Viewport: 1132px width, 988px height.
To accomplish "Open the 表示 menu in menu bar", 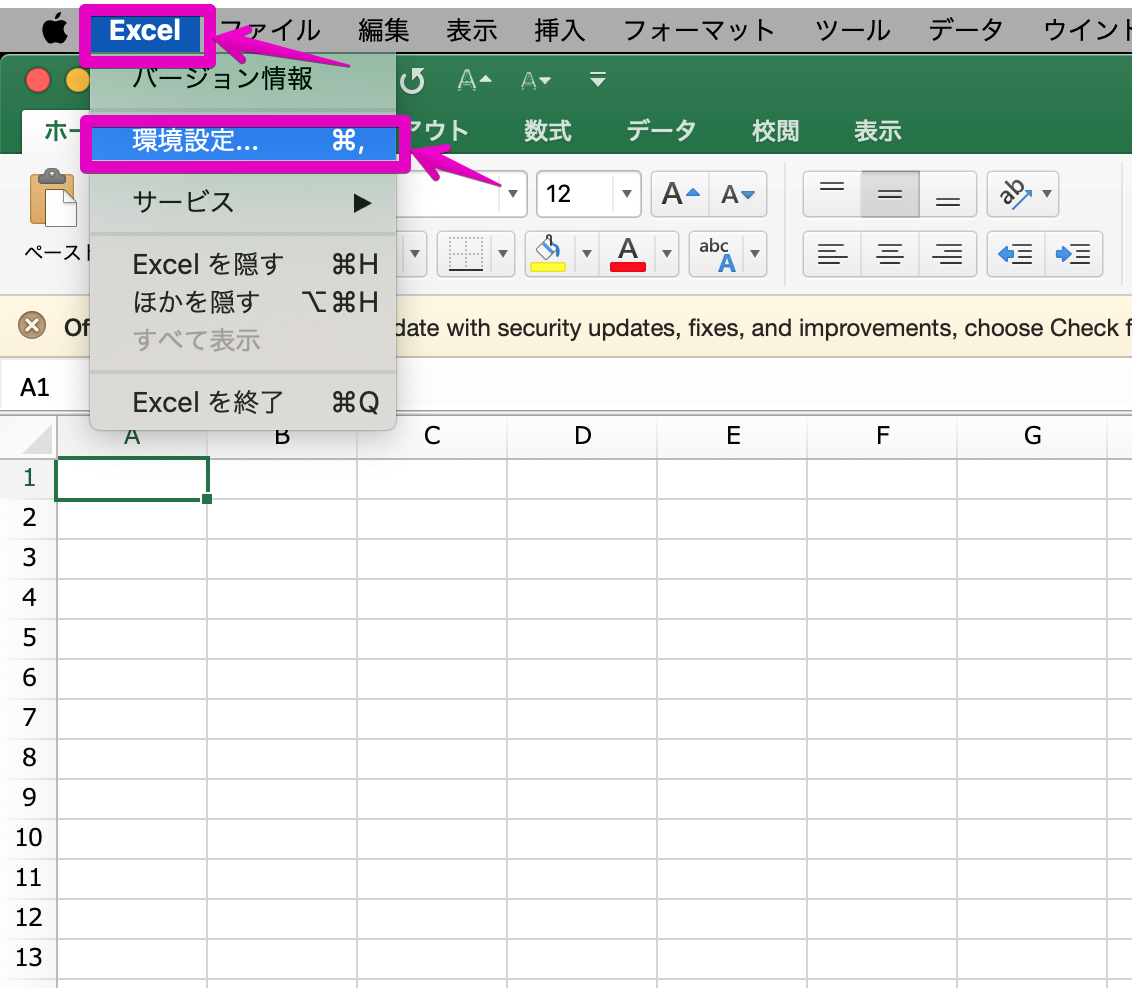I will 471,30.
